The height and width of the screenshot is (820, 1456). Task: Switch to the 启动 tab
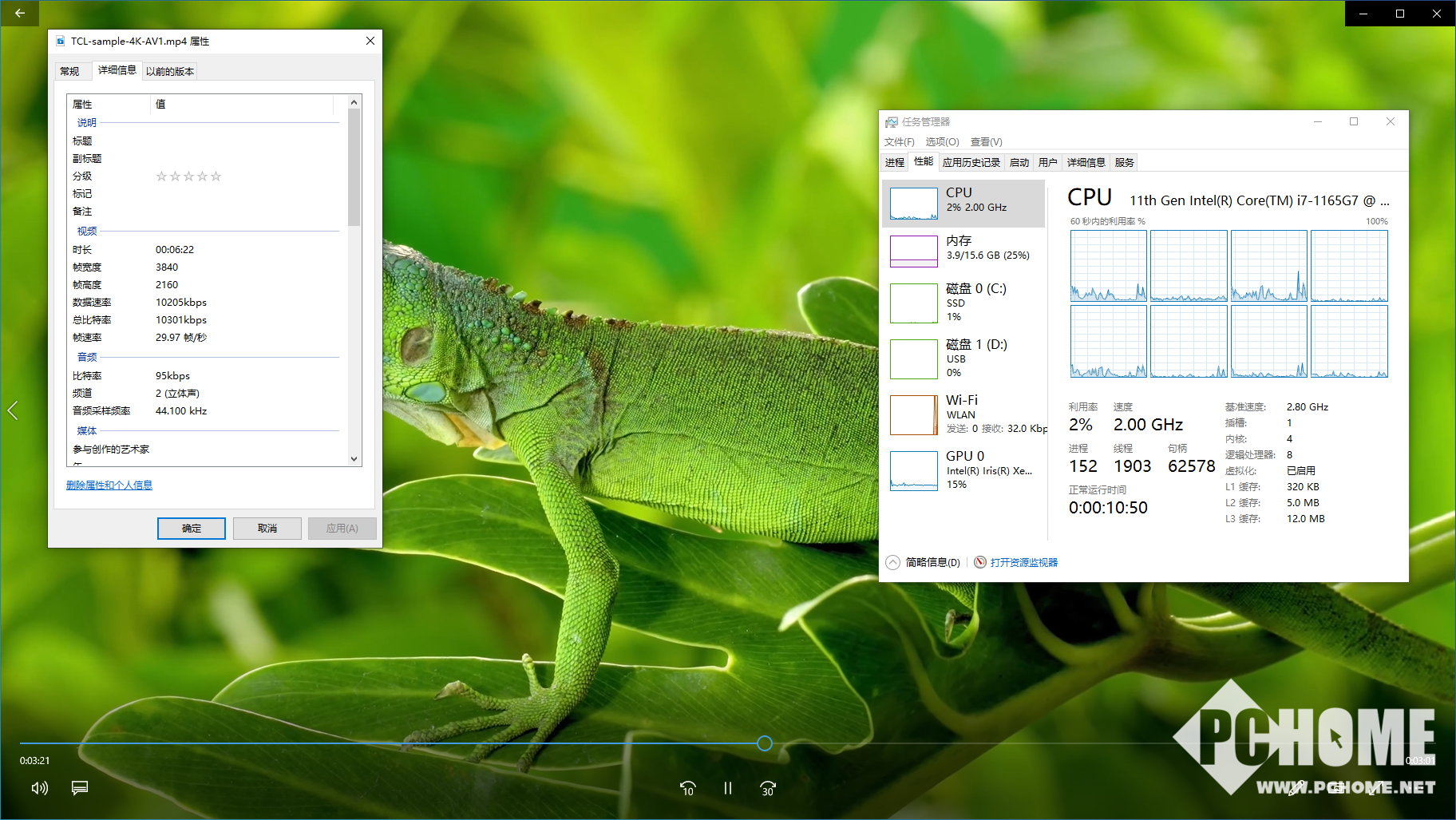tap(1019, 162)
